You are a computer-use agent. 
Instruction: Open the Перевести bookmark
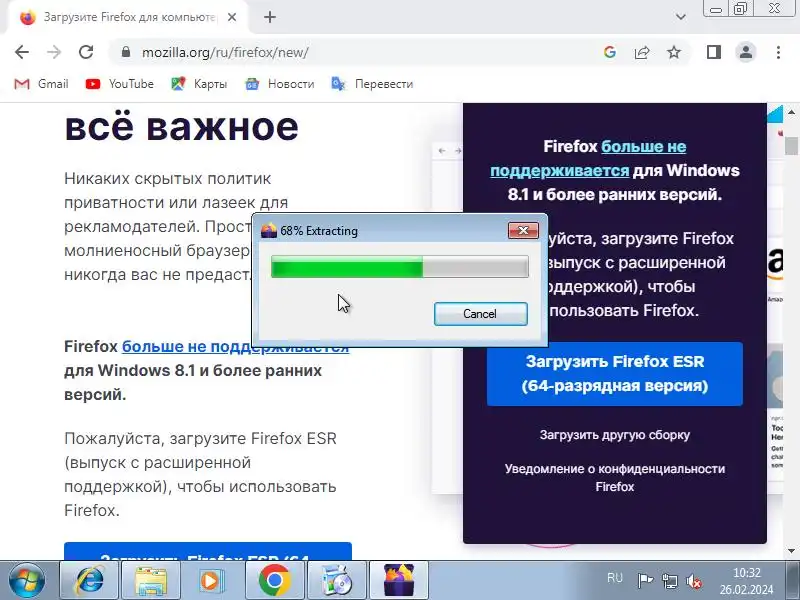coord(372,84)
